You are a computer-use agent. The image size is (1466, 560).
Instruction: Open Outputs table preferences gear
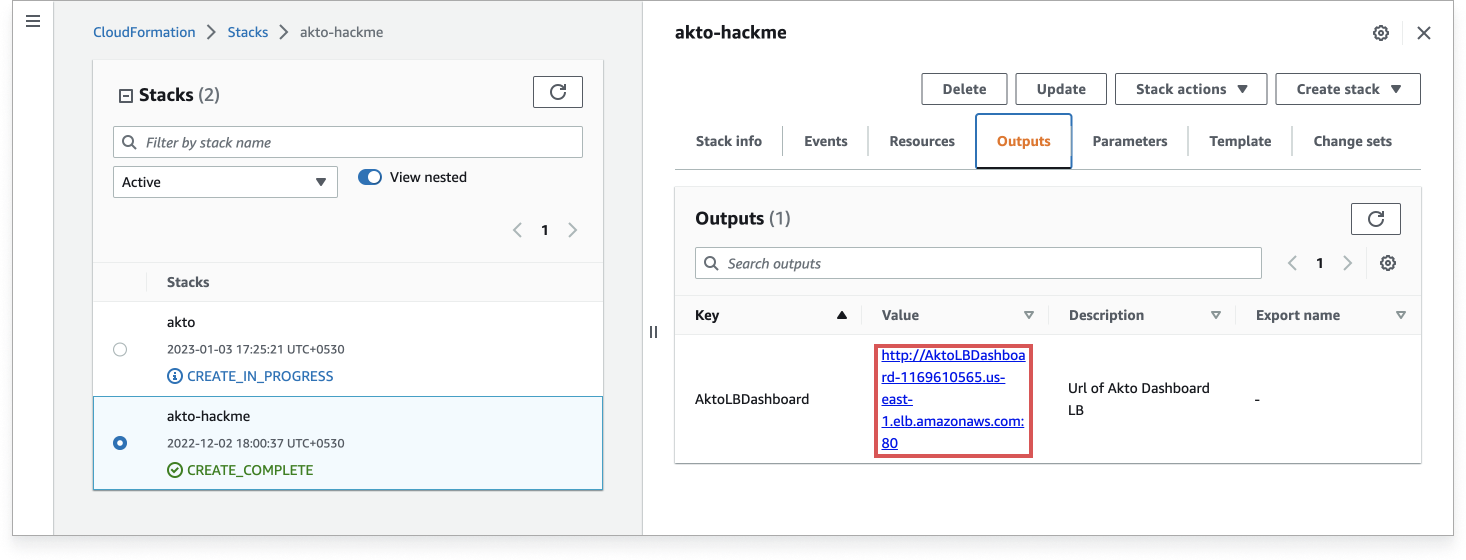pos(1387,263)
